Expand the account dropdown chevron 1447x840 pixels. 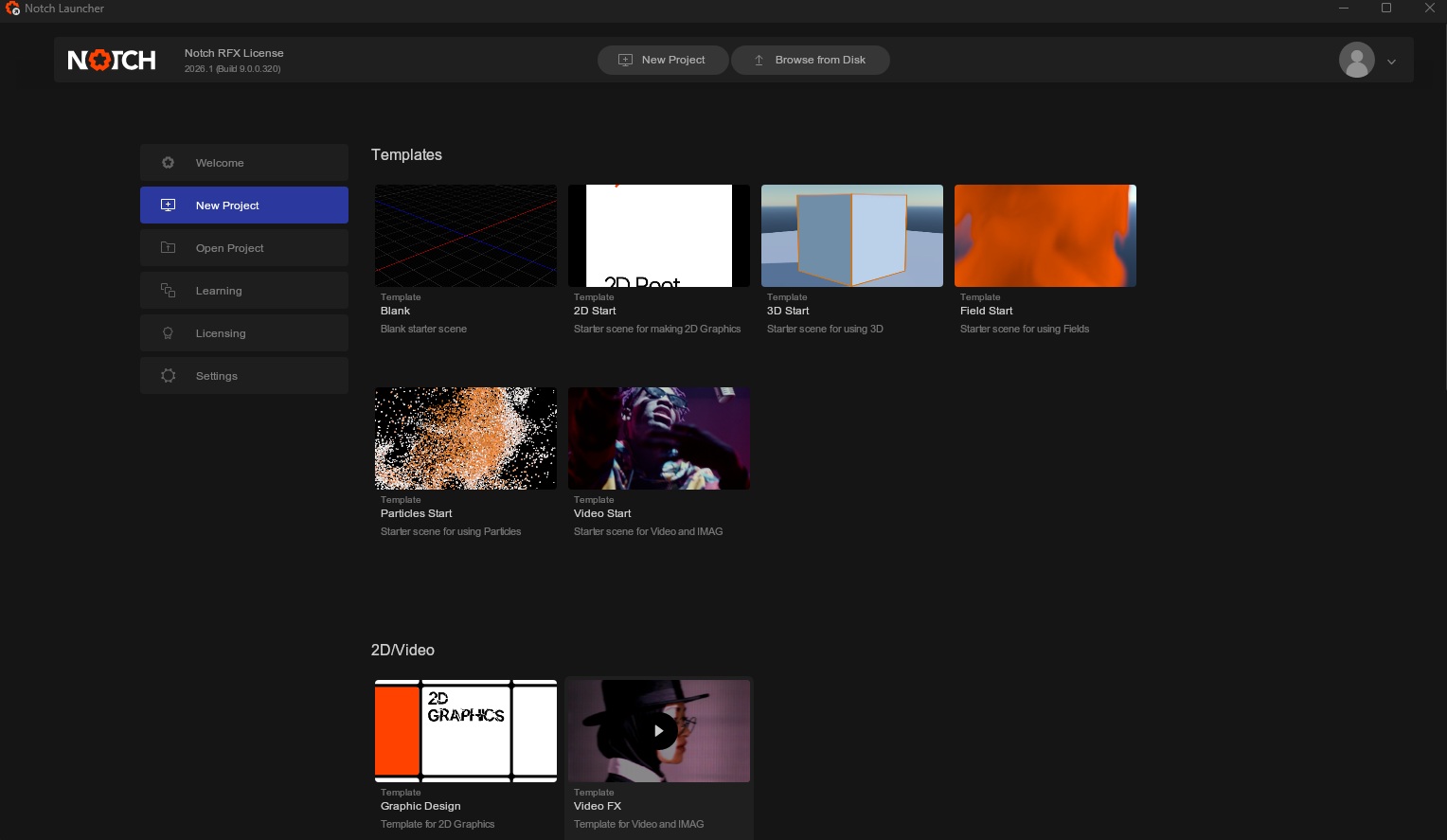pyautogui.click(x=1391, y=62)
